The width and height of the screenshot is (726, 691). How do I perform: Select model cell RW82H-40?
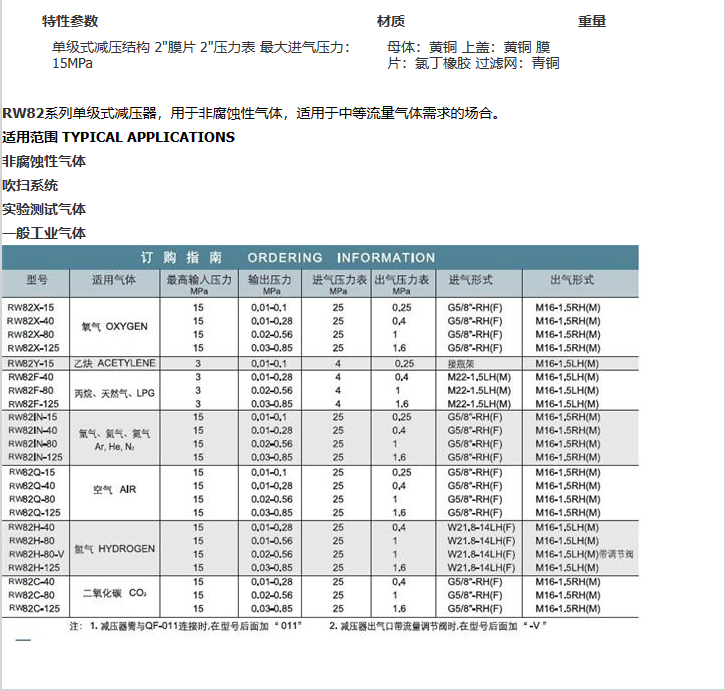coord(31,527)
